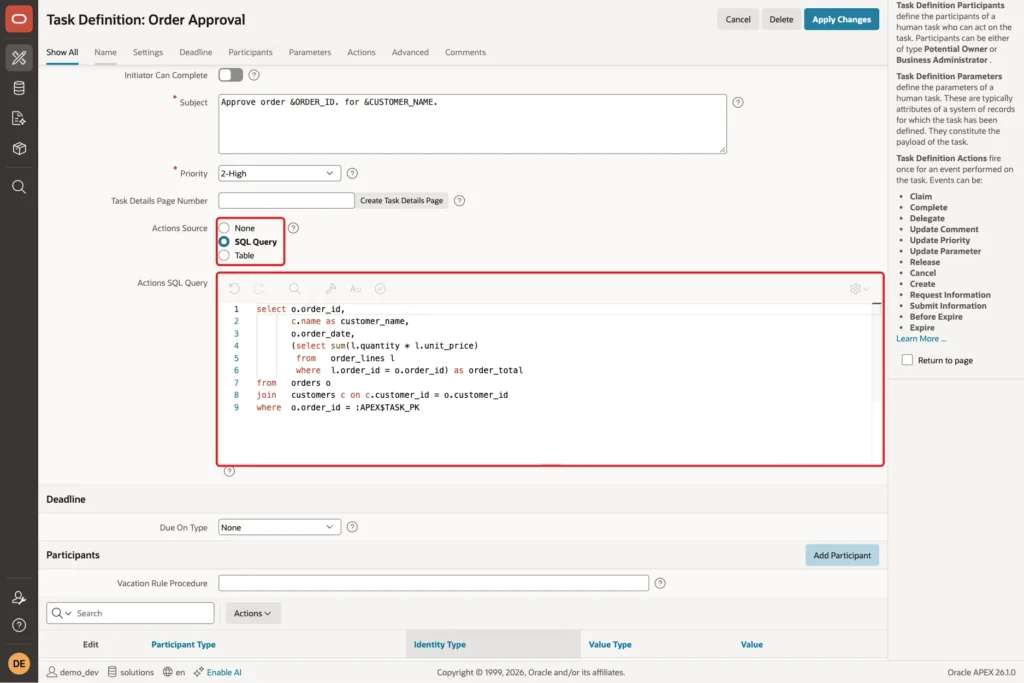The width and height of the screenshot is (1024, 683).
Task: Sort by the Value column header
Action: 752,644
